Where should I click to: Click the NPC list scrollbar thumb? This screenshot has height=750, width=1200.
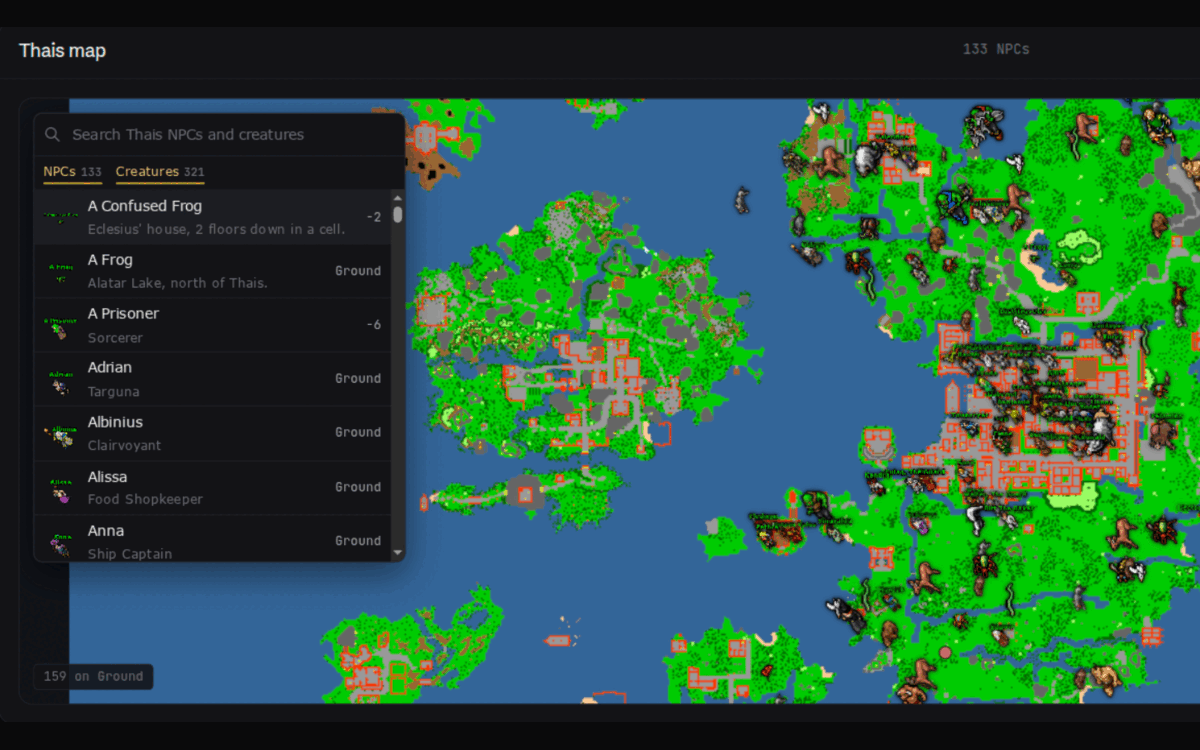(398, 214)
